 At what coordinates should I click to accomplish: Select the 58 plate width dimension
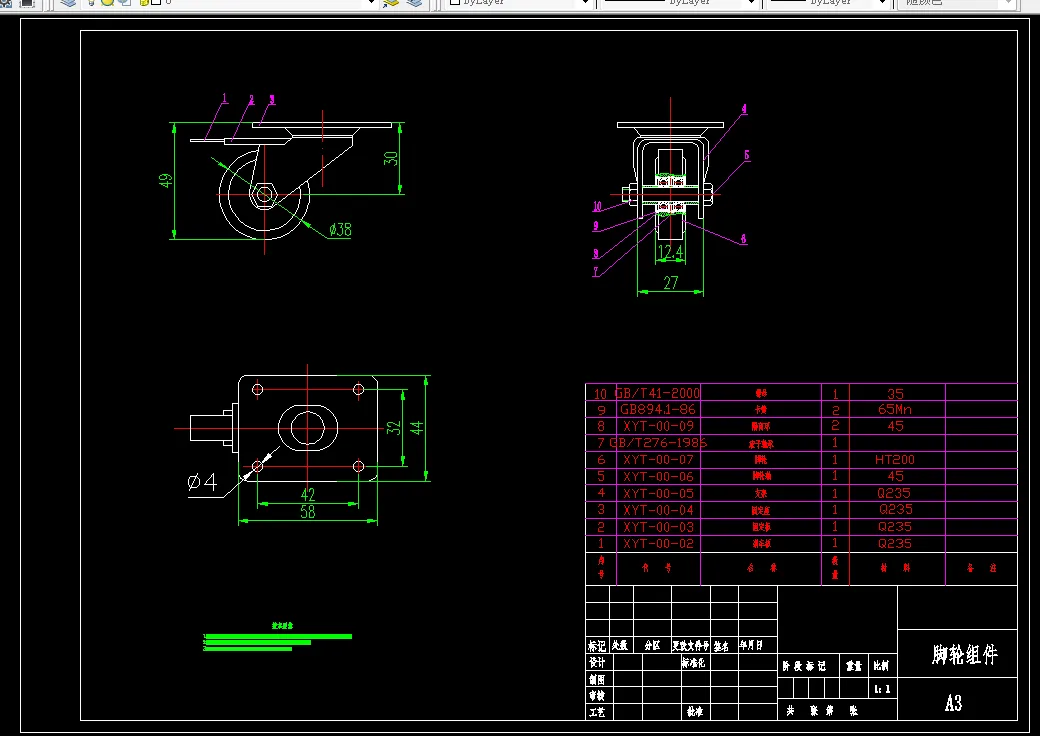click(308, 511)
